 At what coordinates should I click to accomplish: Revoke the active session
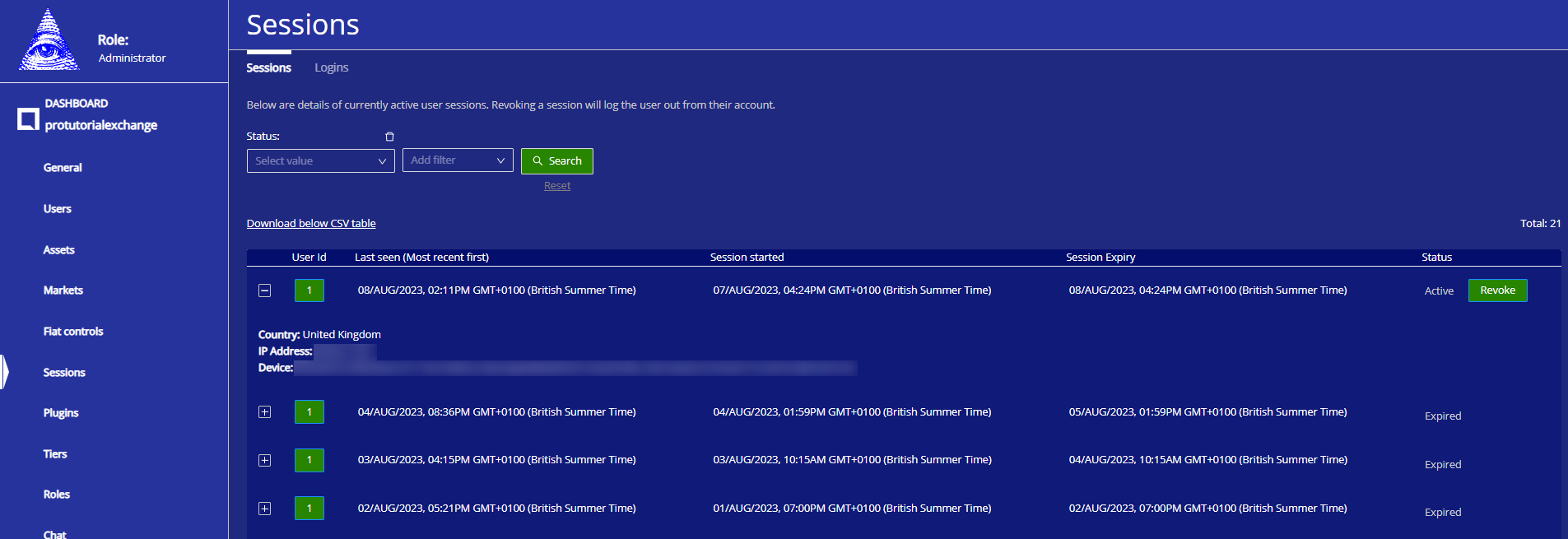(x=1497, y=290)
